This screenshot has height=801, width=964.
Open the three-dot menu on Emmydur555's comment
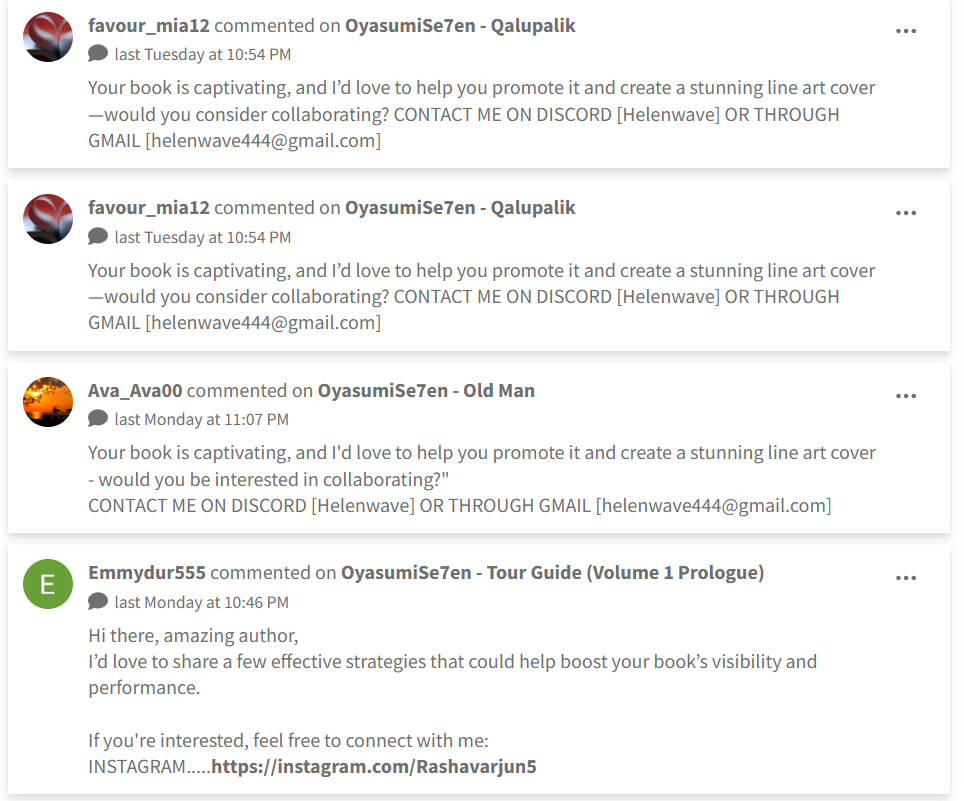(906, 579)
